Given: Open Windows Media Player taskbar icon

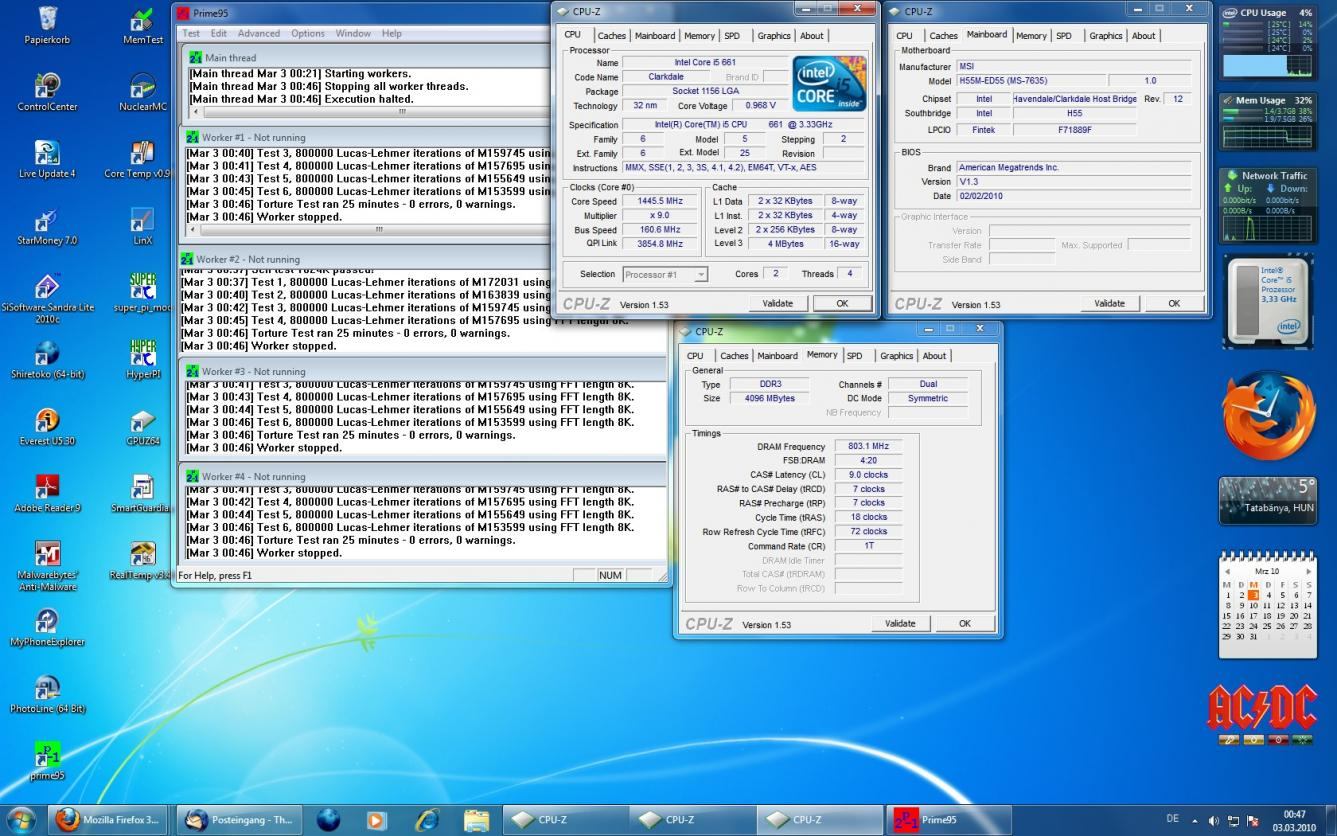Looking at the screenshot, I should 377,819.
